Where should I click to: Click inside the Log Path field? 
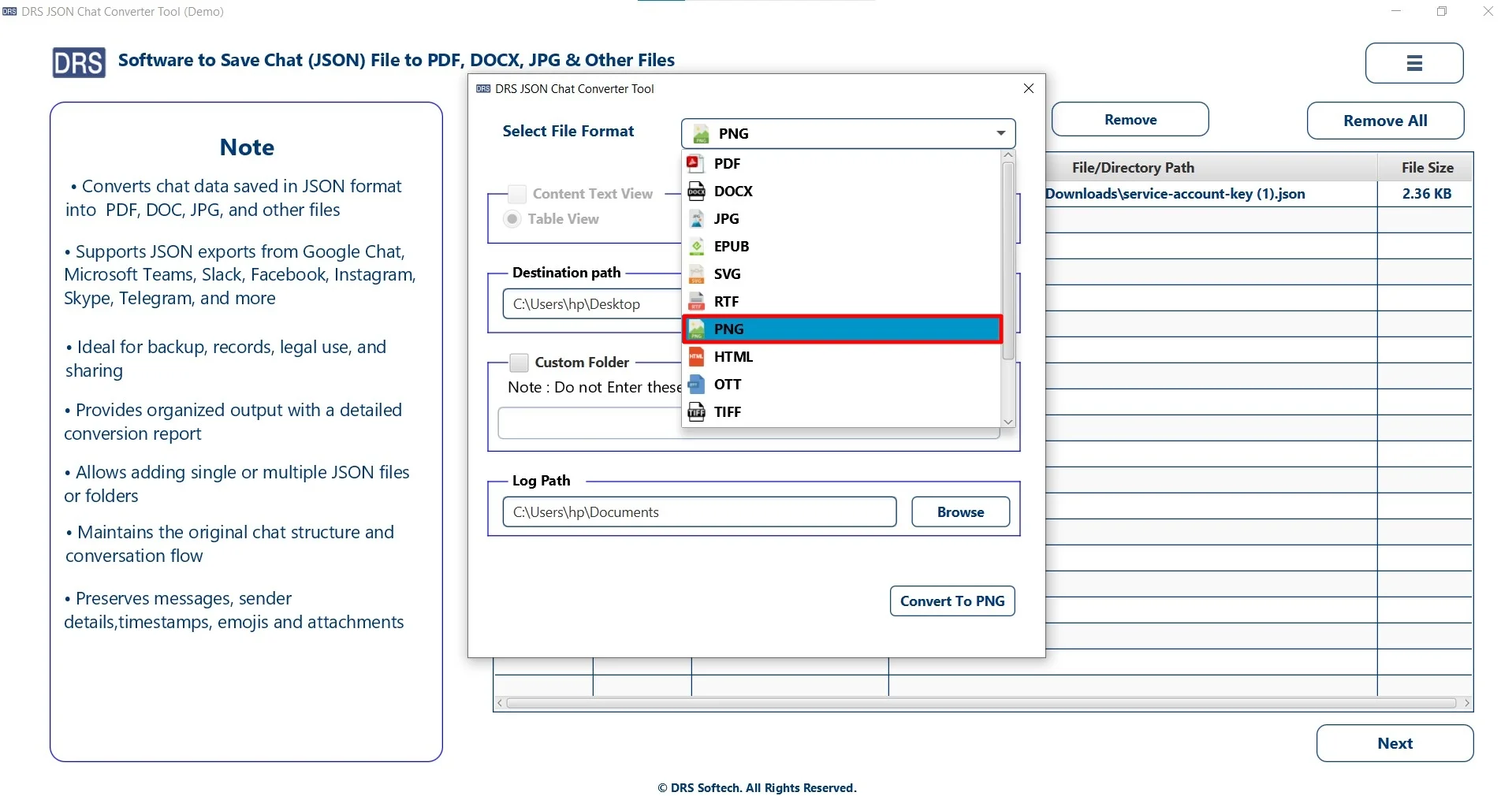click(x=700, y=511)
